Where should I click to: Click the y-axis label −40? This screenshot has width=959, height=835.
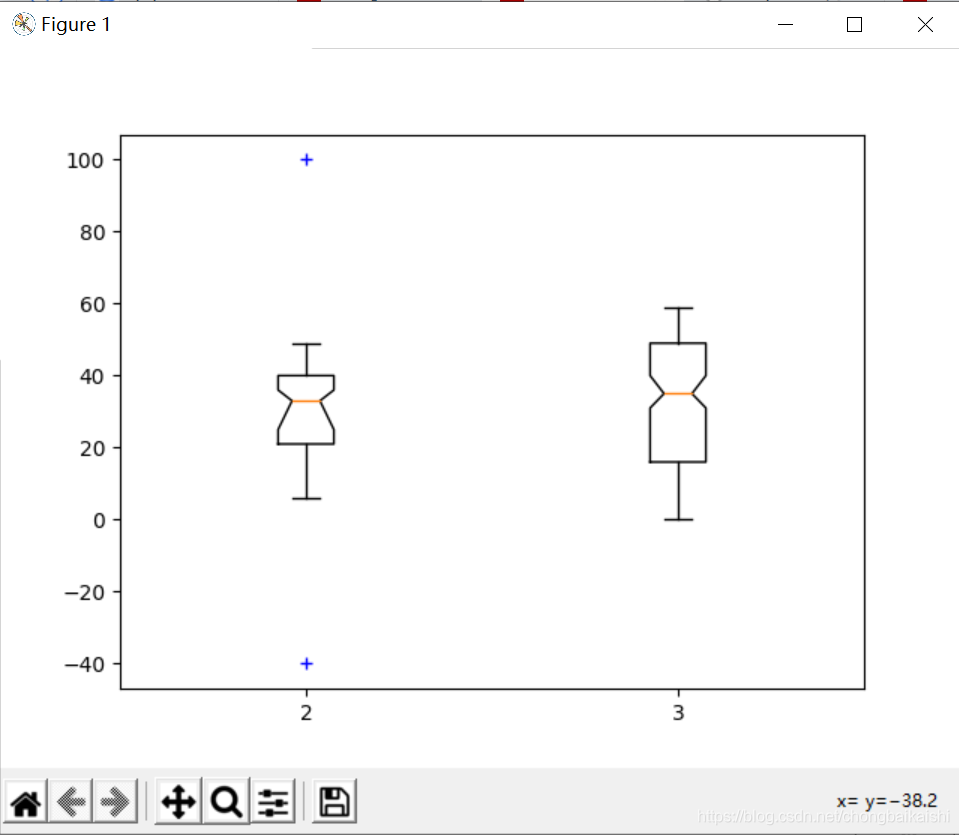click(x=84, y=665)
